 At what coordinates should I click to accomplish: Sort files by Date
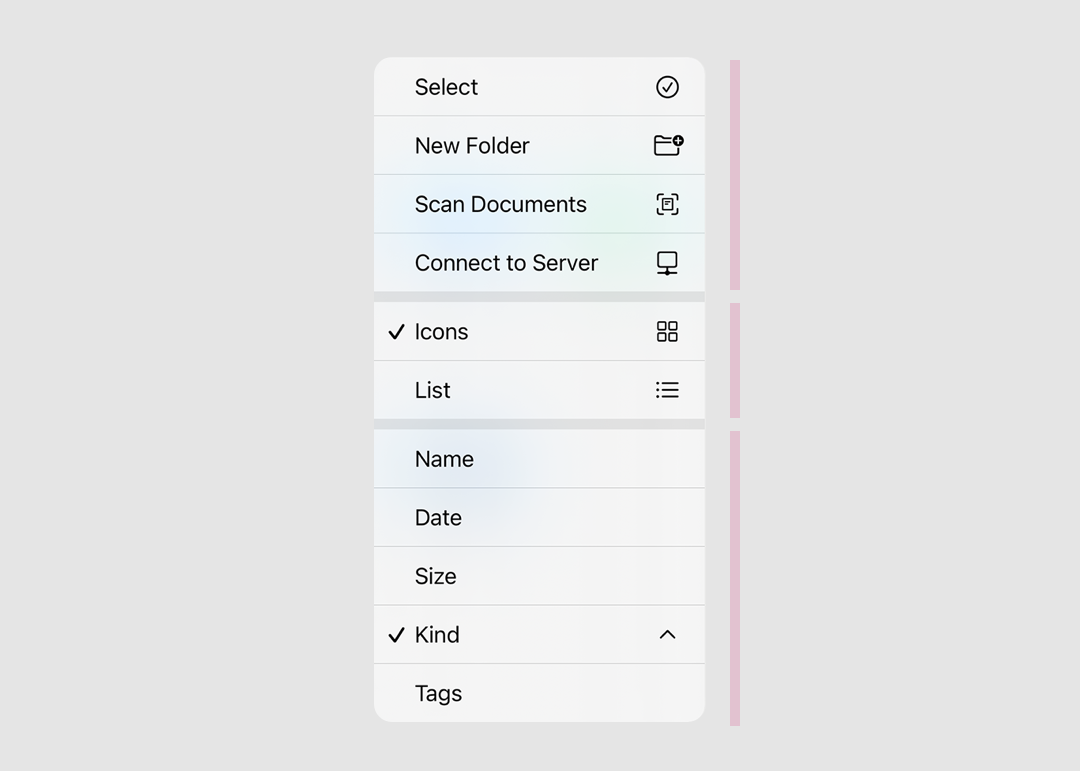438,518
